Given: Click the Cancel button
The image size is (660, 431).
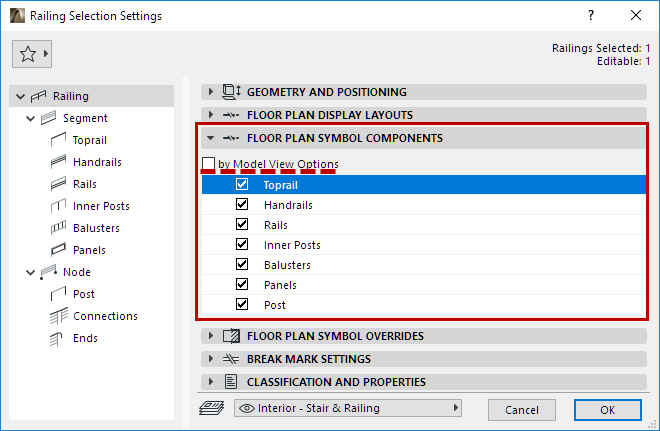Looking at the screenshot, I should [522, 410].
